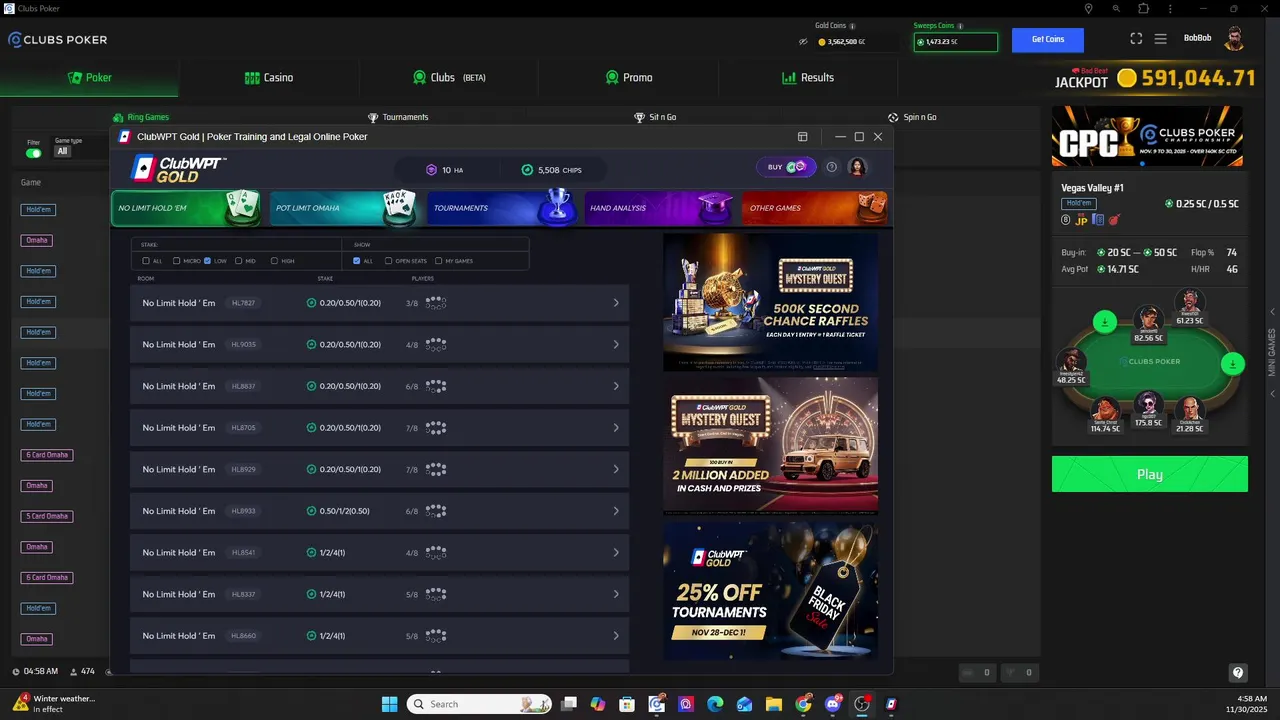Check the OPEN SEATS checkbox

coord(389,261)
